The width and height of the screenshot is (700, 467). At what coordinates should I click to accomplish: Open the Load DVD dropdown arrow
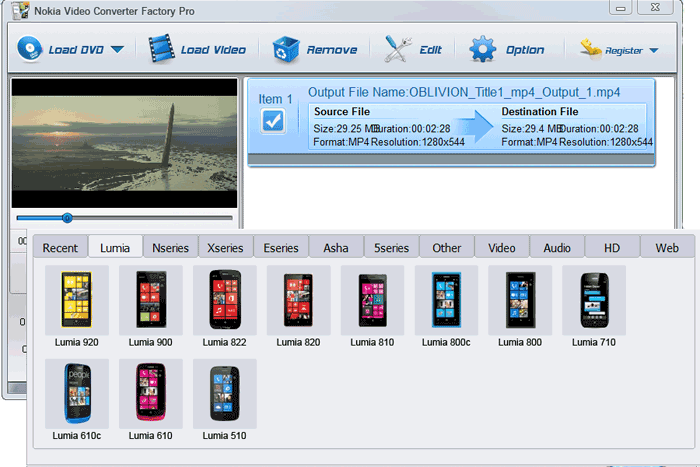117,49
